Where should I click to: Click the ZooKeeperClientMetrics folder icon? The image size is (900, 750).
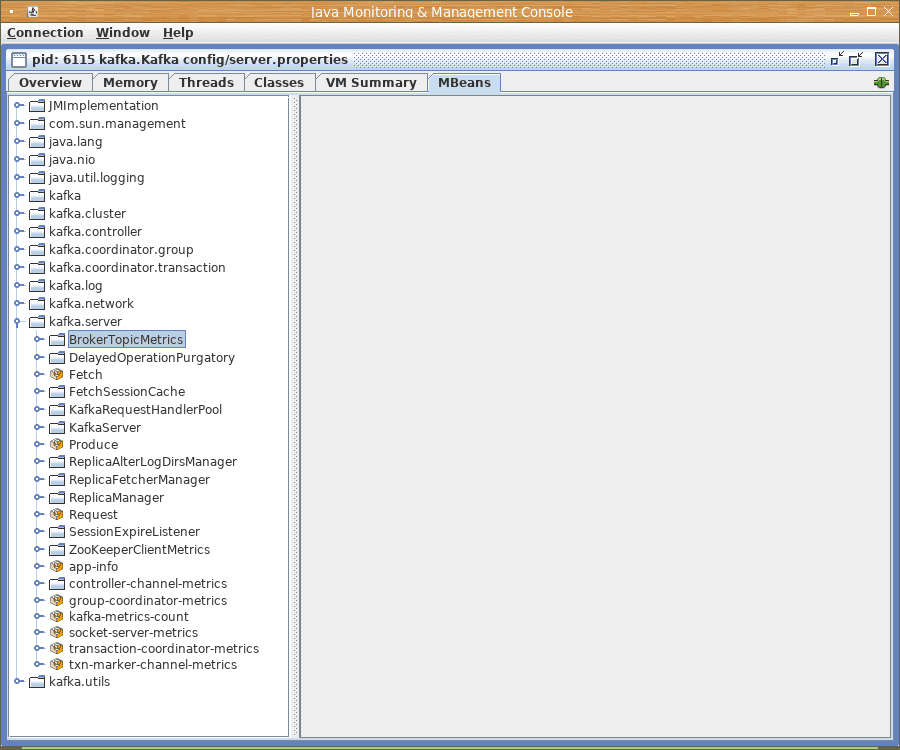click(57, 550)
